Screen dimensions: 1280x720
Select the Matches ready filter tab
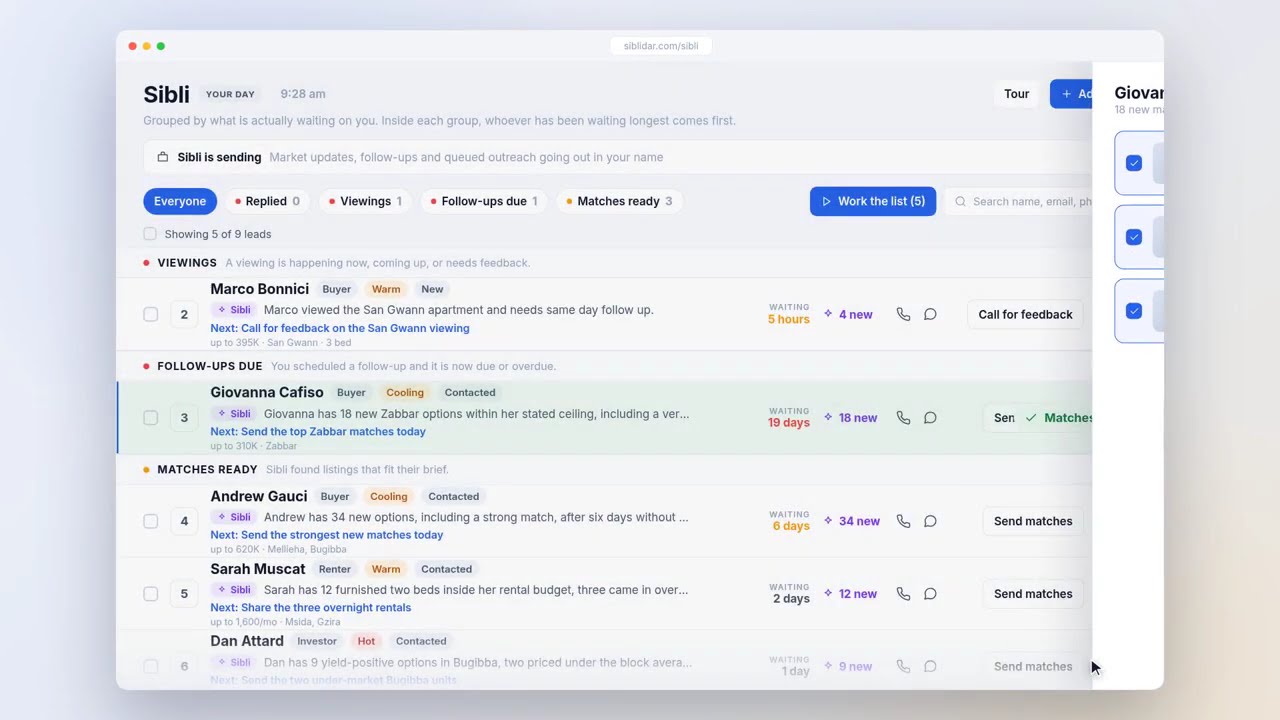point(619,201)
